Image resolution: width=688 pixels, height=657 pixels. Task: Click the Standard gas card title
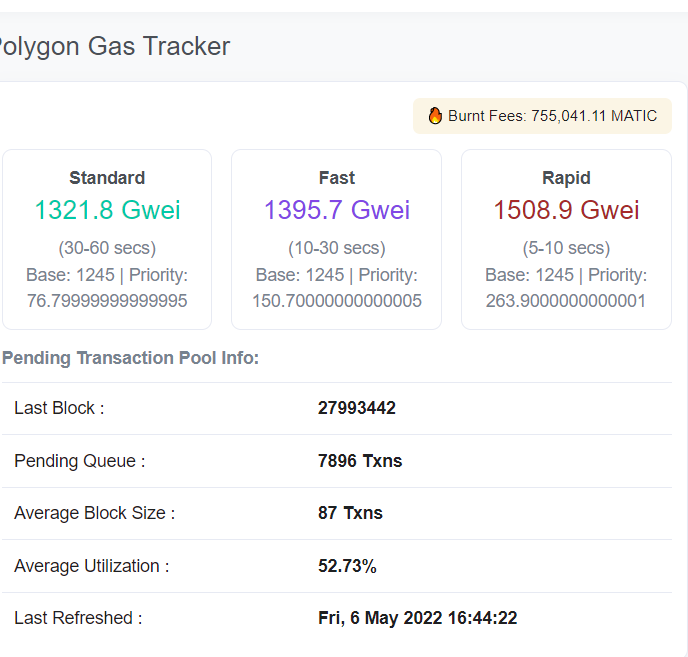pyautogui.click(x=107, y=178)
